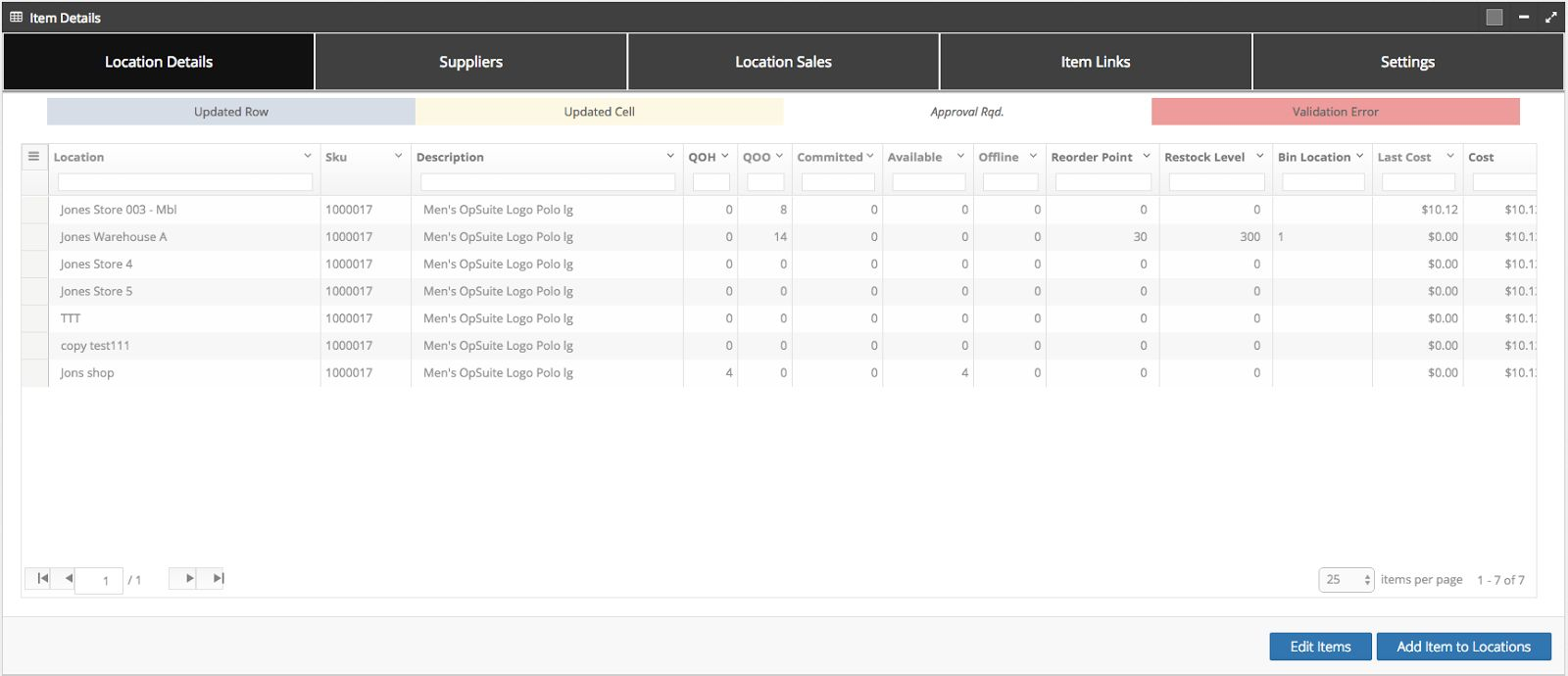1568x676 pixels.
Task: Select row Jons shop
Action: 779,373
